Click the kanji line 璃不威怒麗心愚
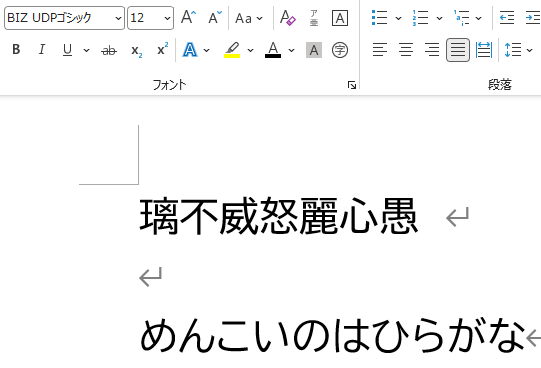 point(278,216)
